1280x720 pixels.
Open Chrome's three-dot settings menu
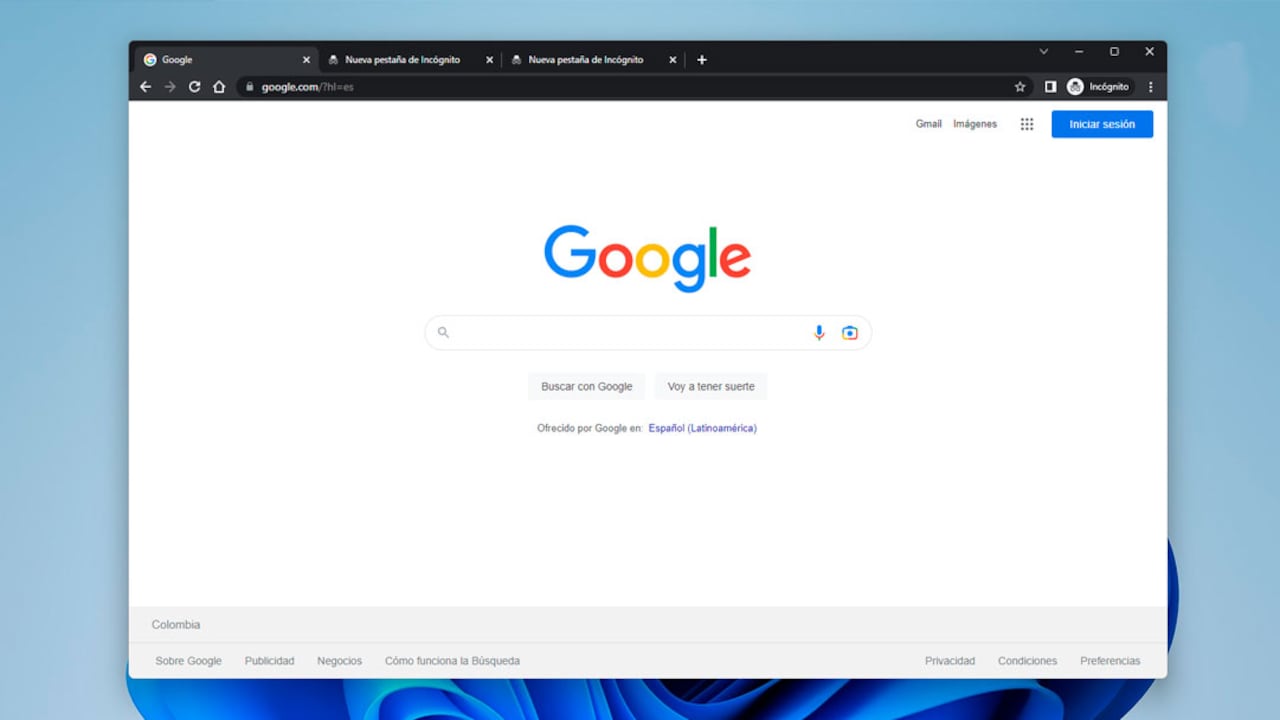click(1150, 87)
